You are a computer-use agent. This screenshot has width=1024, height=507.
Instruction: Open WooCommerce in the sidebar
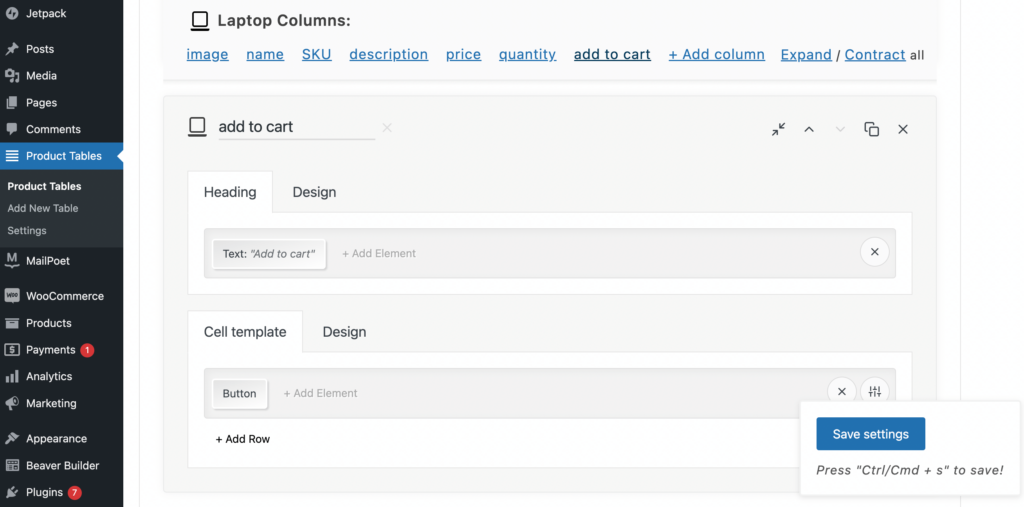point(64,296)
